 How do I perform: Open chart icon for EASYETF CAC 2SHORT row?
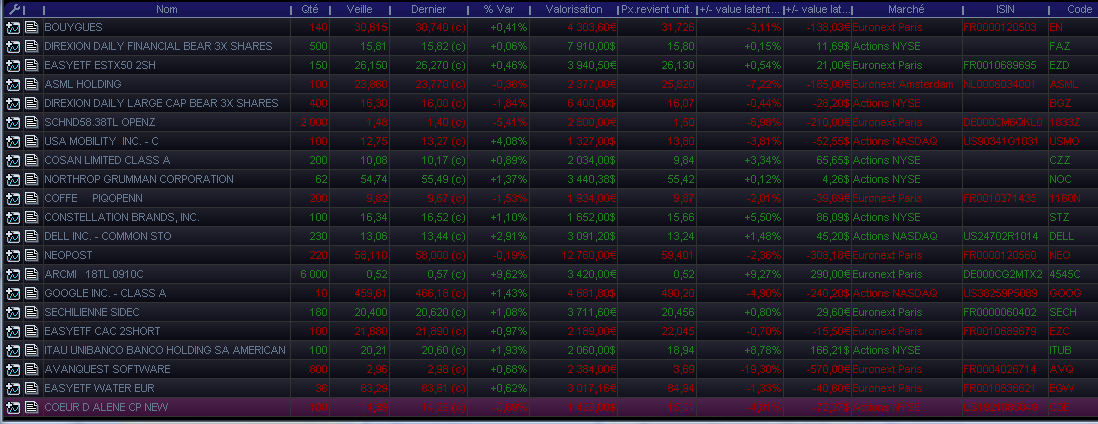click(x=13, y=331)
